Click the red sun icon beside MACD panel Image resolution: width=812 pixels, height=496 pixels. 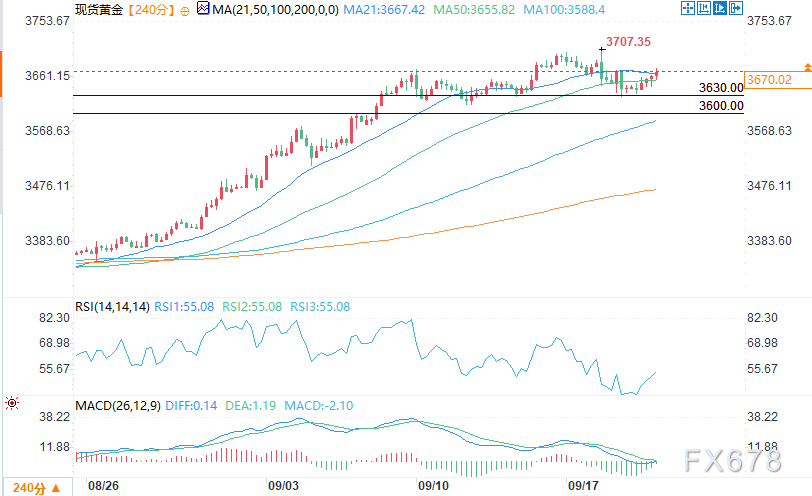pos(10,404)
